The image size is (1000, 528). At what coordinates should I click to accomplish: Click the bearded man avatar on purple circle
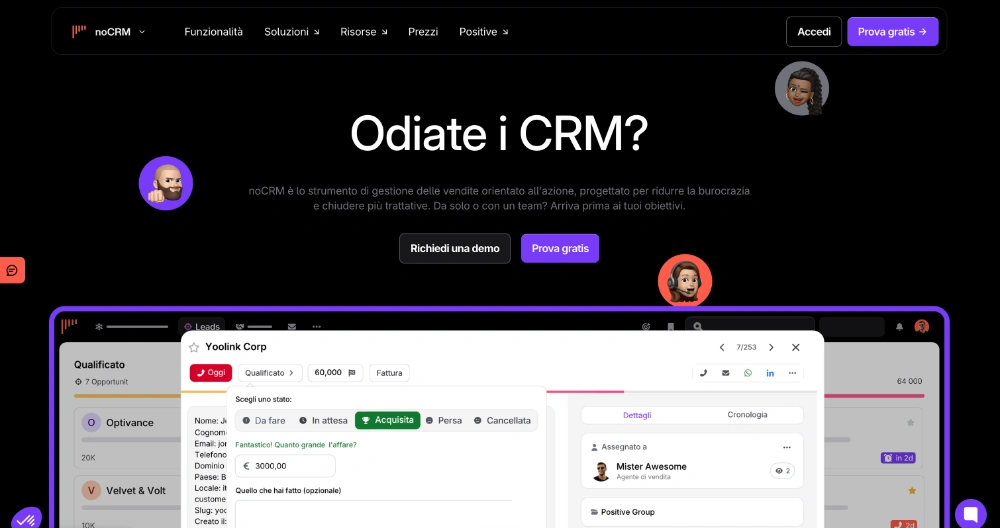[166, 183]
